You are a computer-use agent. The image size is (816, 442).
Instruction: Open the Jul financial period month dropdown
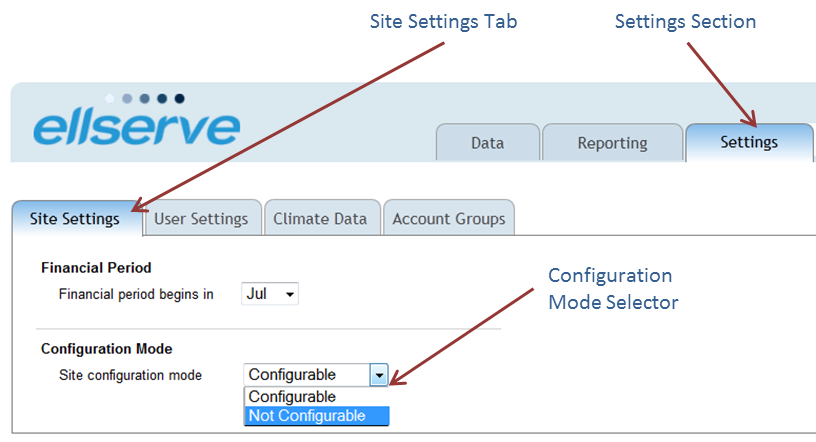pos(270,294)
